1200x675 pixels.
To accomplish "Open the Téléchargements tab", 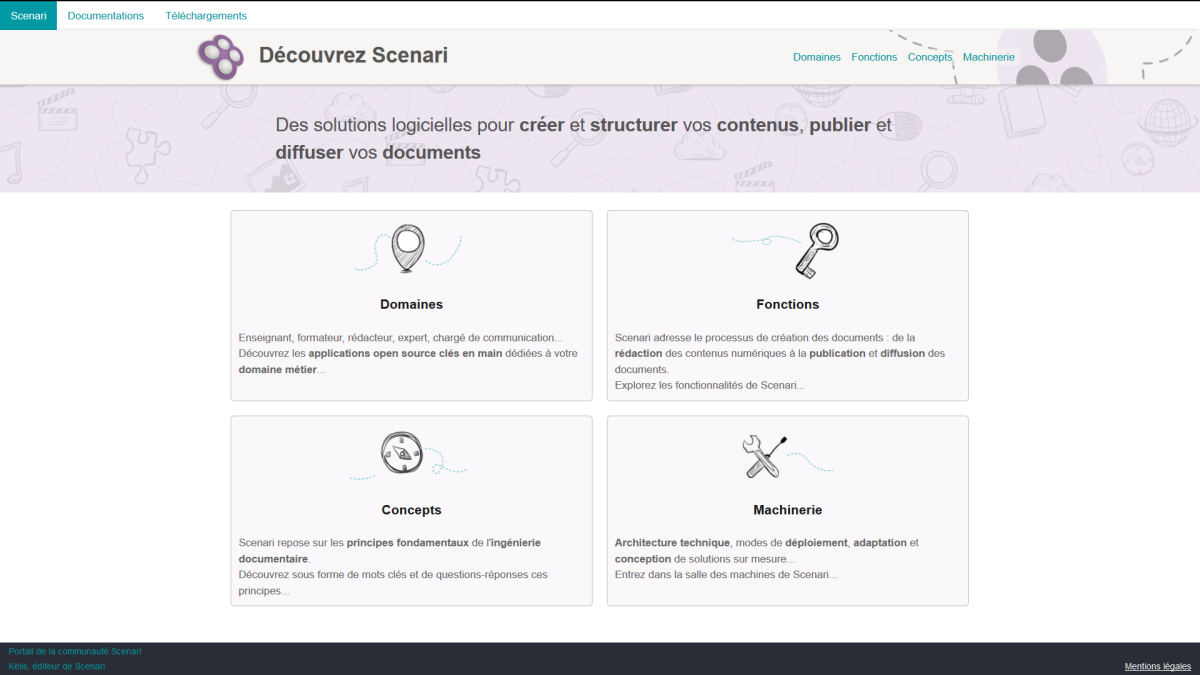I will (206, 15).
